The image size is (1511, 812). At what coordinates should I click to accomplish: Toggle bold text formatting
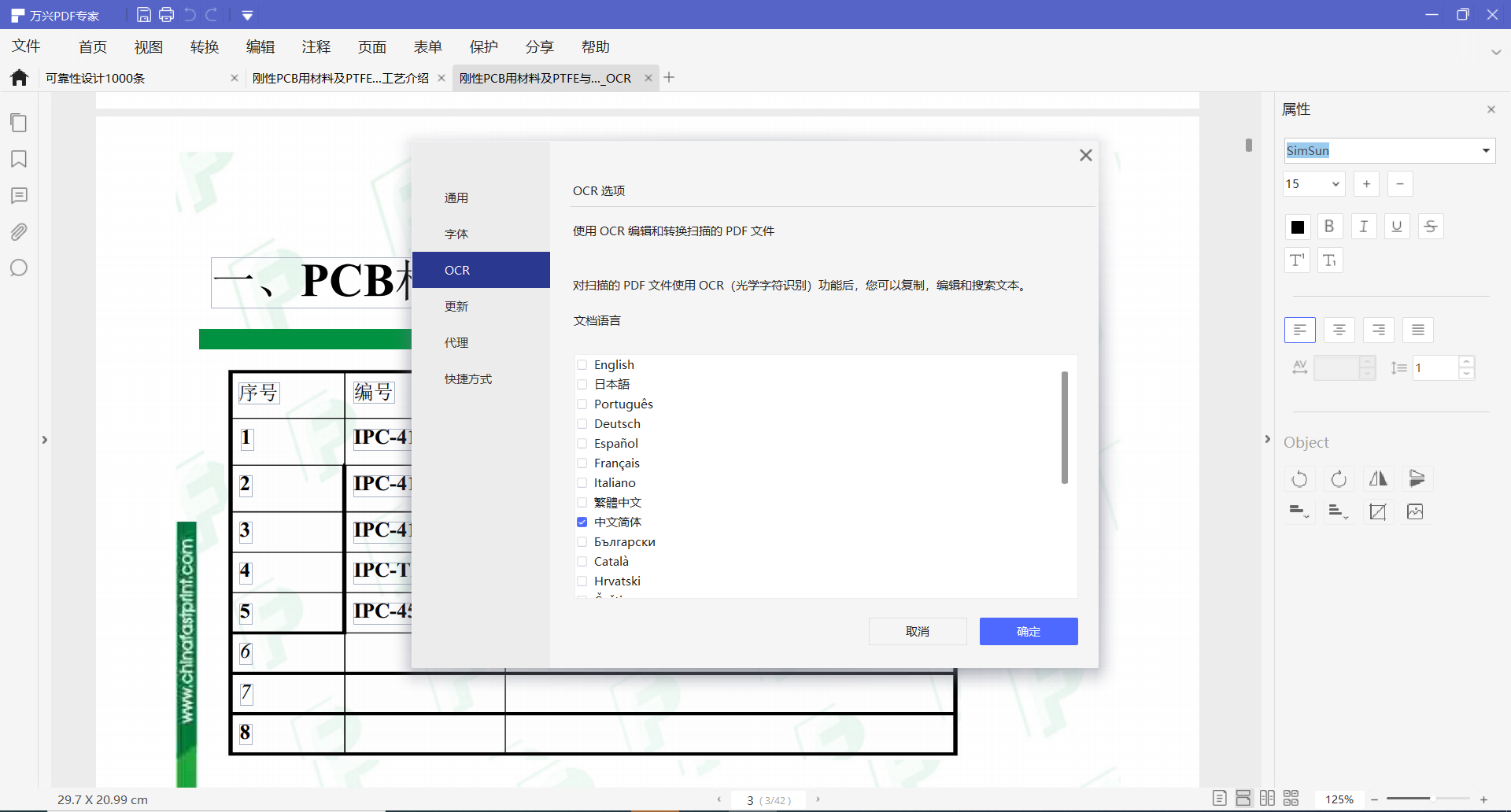(x=1329, y=227)
